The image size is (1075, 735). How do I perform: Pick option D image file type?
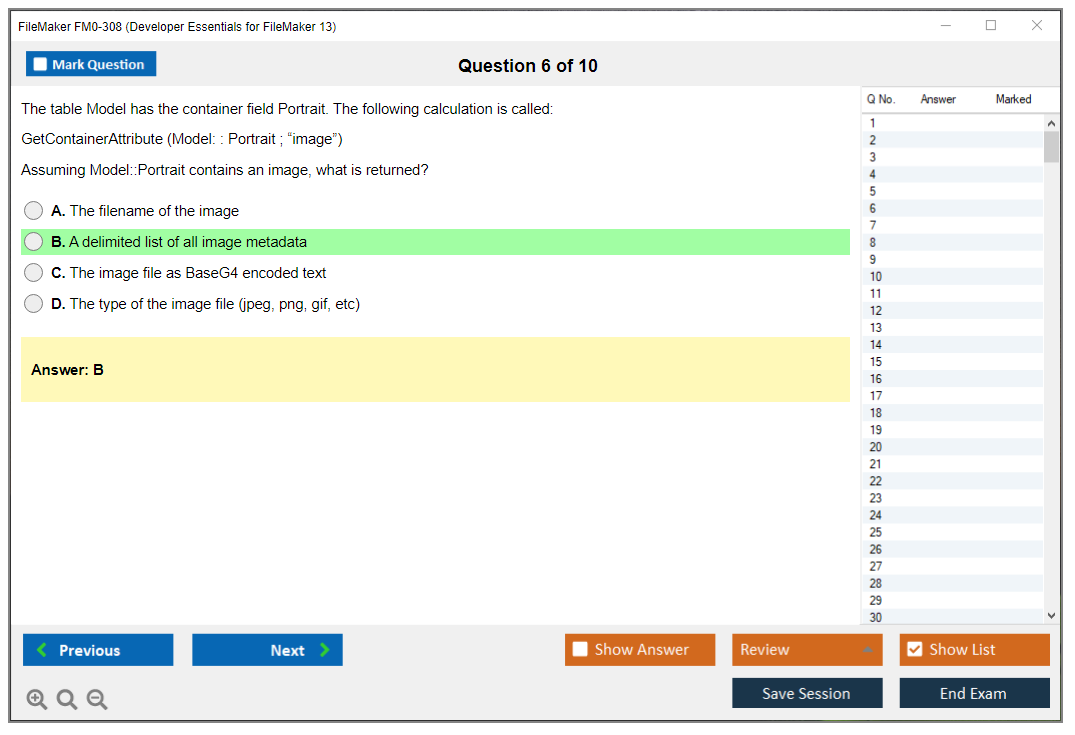(x=34, y=304)
